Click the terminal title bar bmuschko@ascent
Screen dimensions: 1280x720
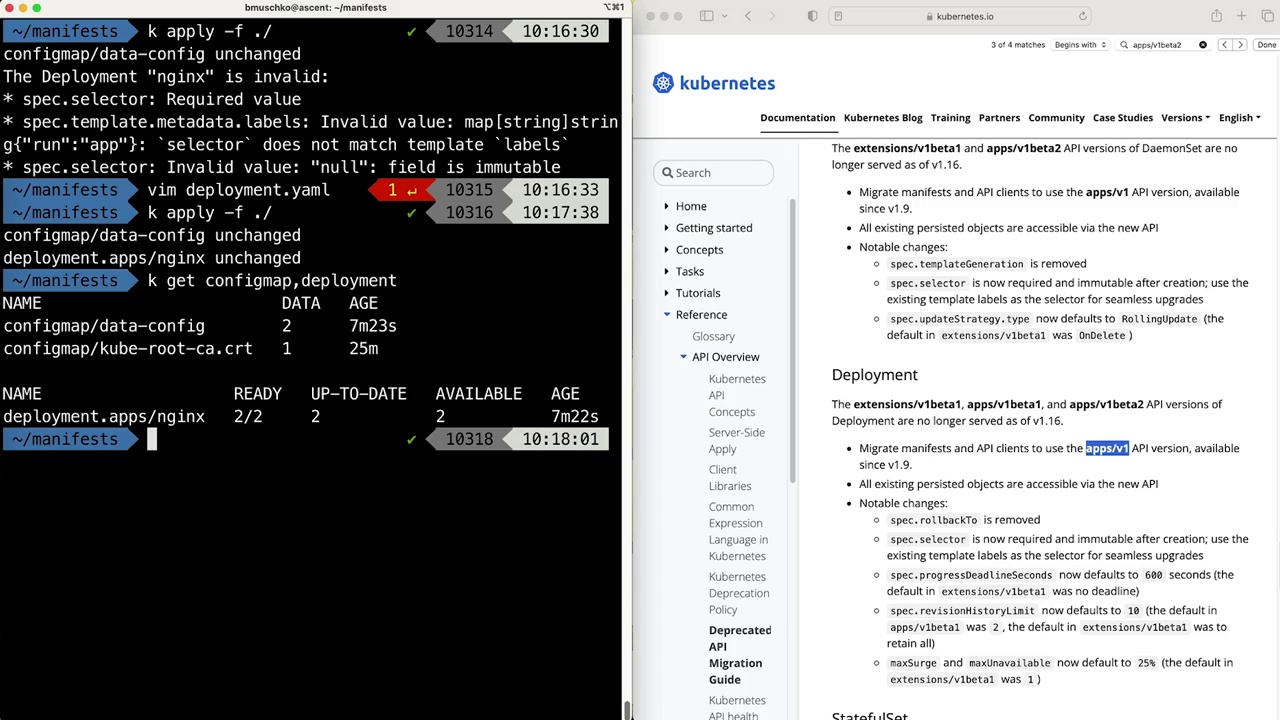(316, 7)
